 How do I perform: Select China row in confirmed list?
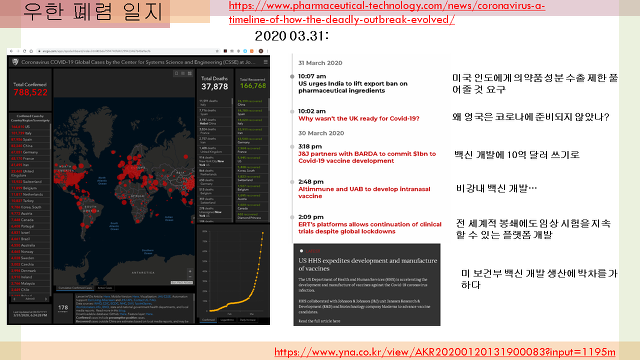click(30, 146)
